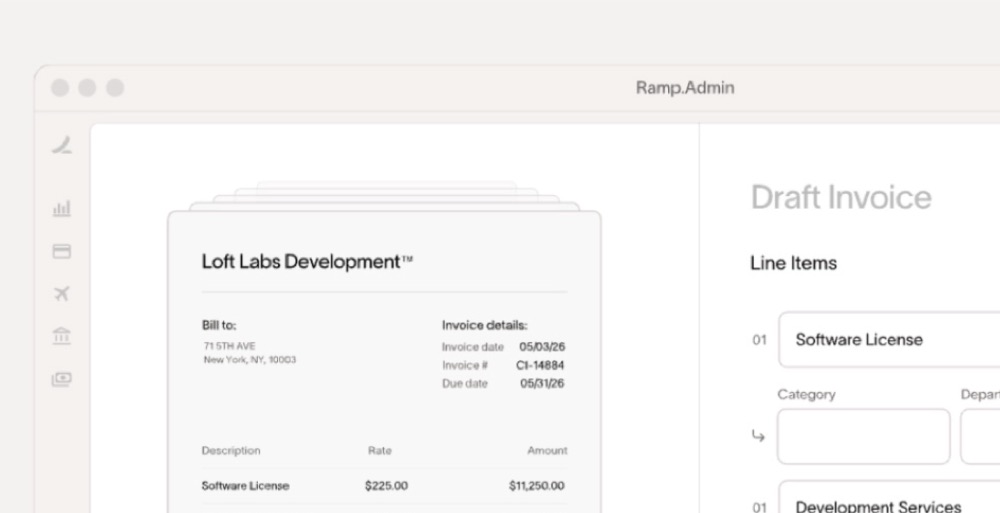Open the Department field next to Category

tap(980, 436)
